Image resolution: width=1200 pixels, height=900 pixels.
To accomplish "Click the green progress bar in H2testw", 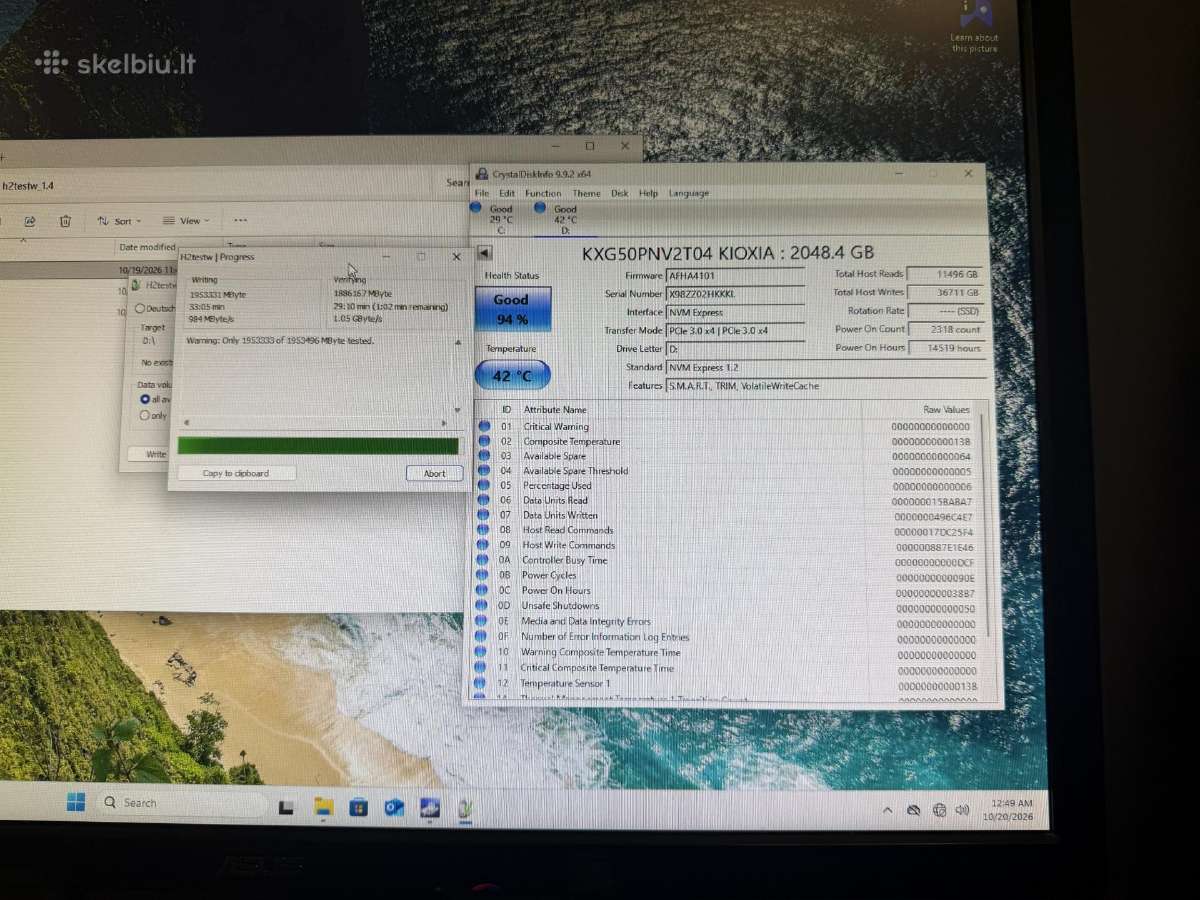I will pos(318,446).
